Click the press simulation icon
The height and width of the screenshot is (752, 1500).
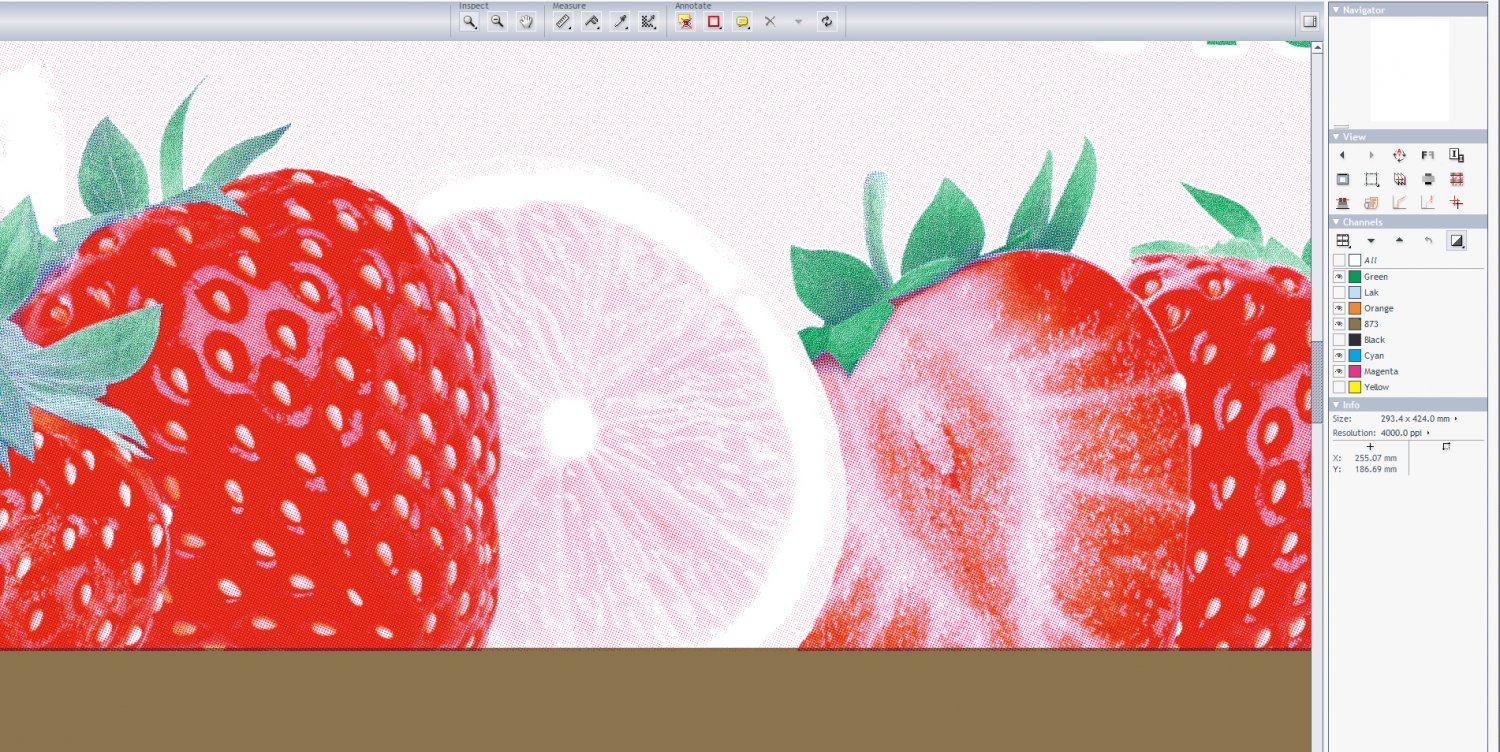[x=1342, y=203]
